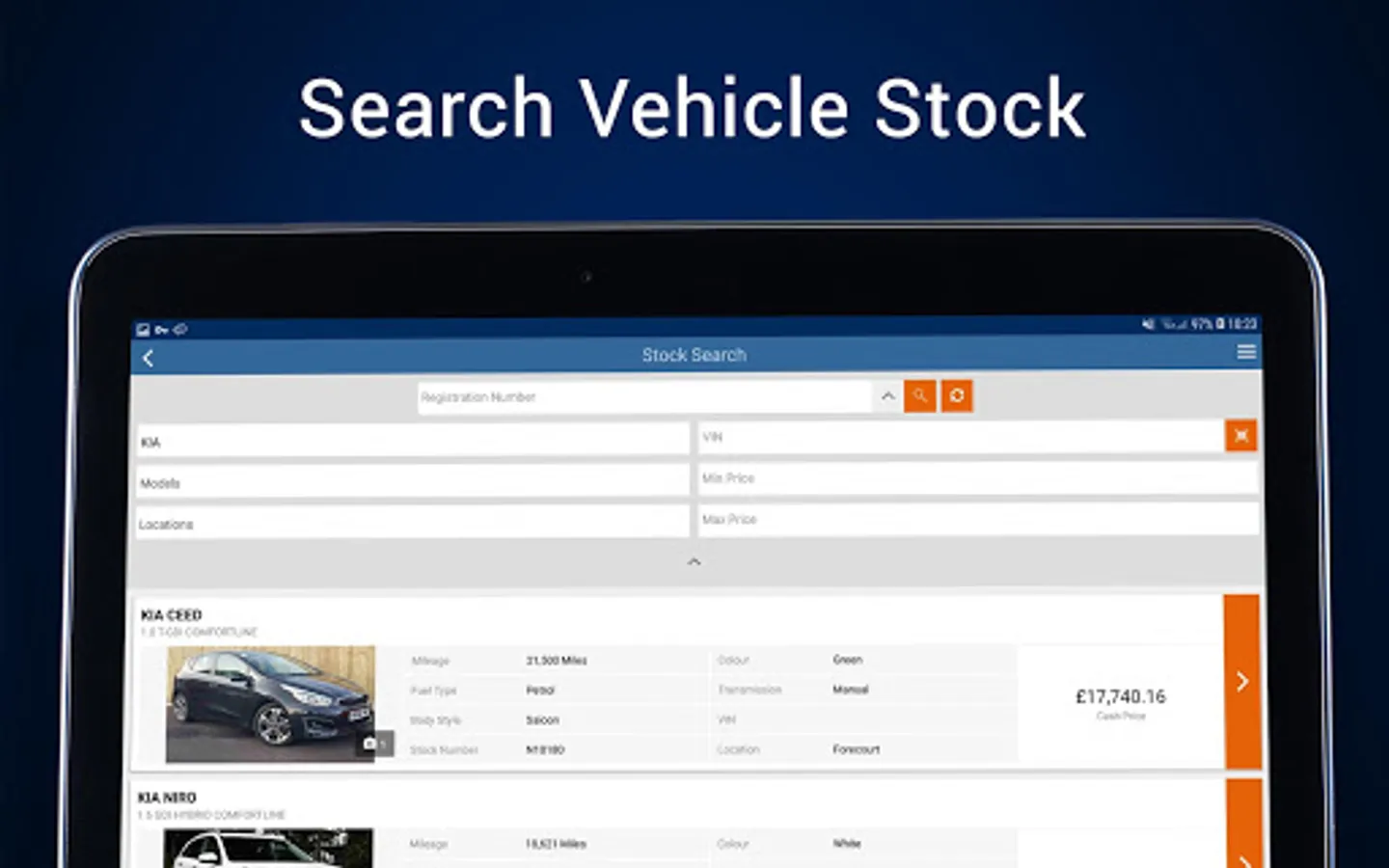Open the KIA CEED details arrow
Viewport: 1389px width, 868px height.
coord(1242,681)
